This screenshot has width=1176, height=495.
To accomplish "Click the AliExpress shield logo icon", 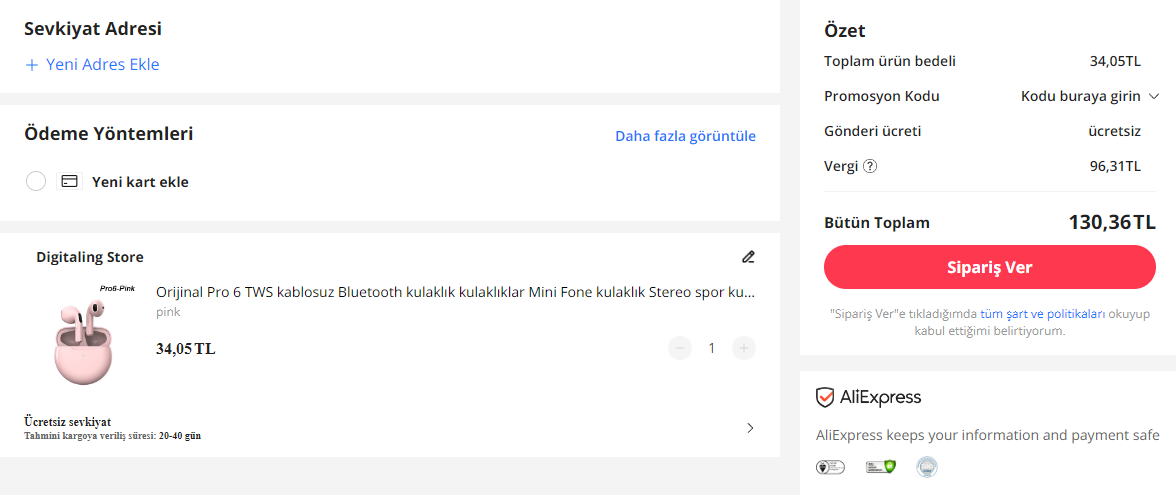I will tap(825, 398).
